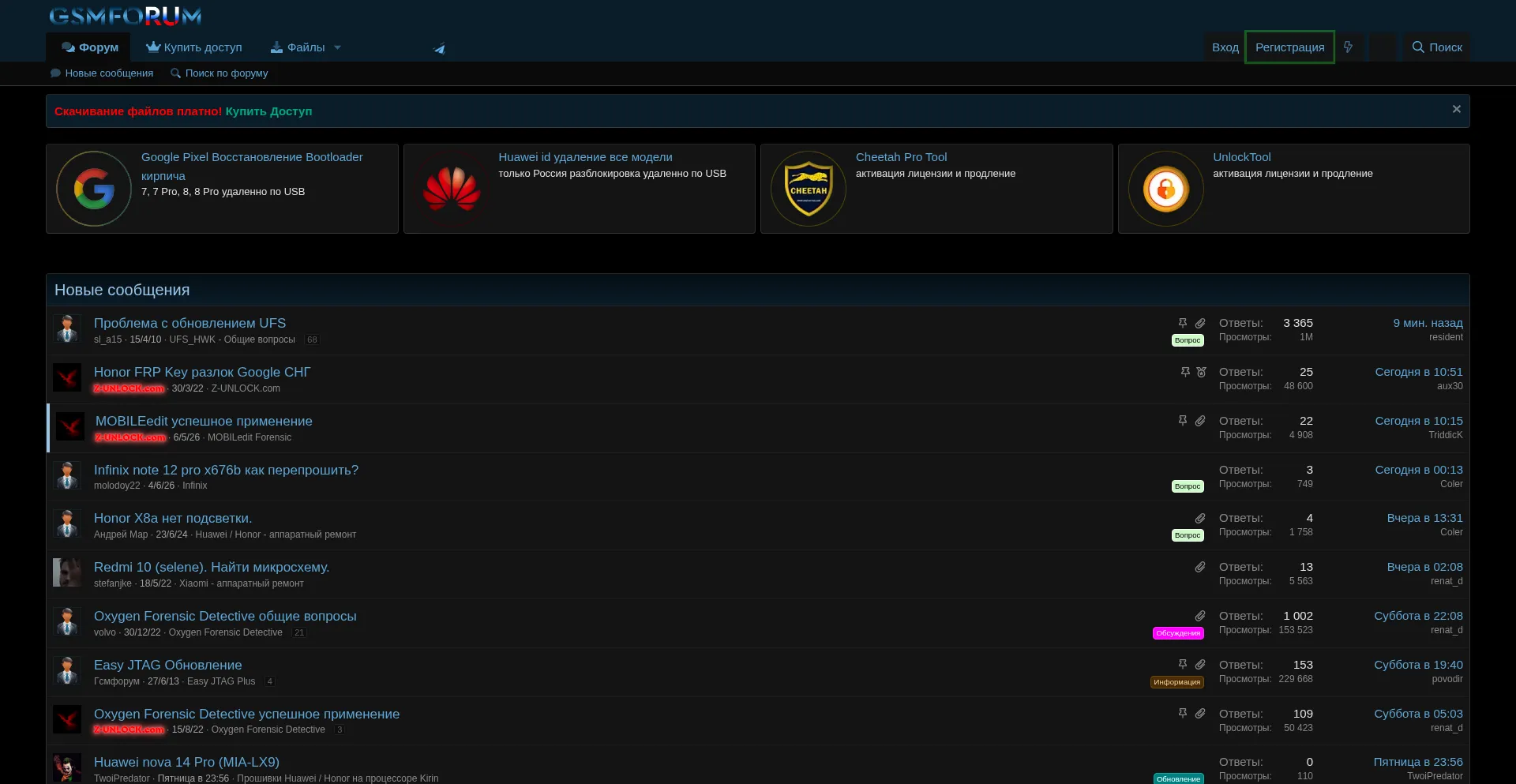Open Новые сообщения sub-navigation link
This screenshot has width=1516, height=784.
click(102, 73)
